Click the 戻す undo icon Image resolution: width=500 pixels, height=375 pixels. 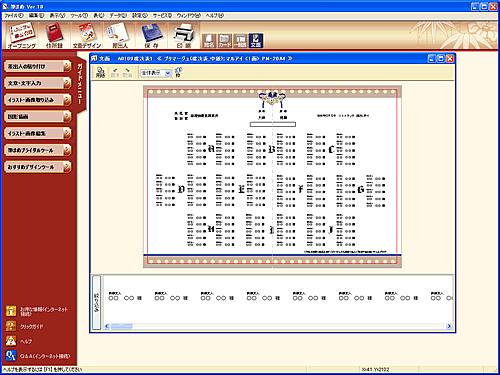pos(115,72)
